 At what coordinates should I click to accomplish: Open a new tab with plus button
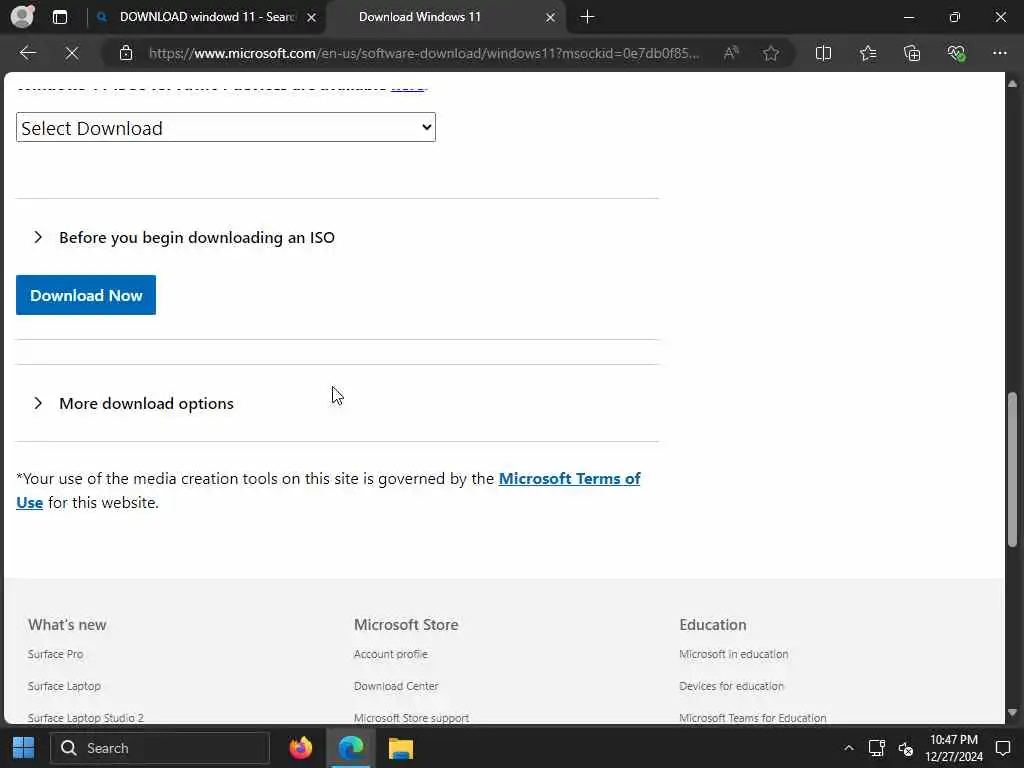point(587,17)
